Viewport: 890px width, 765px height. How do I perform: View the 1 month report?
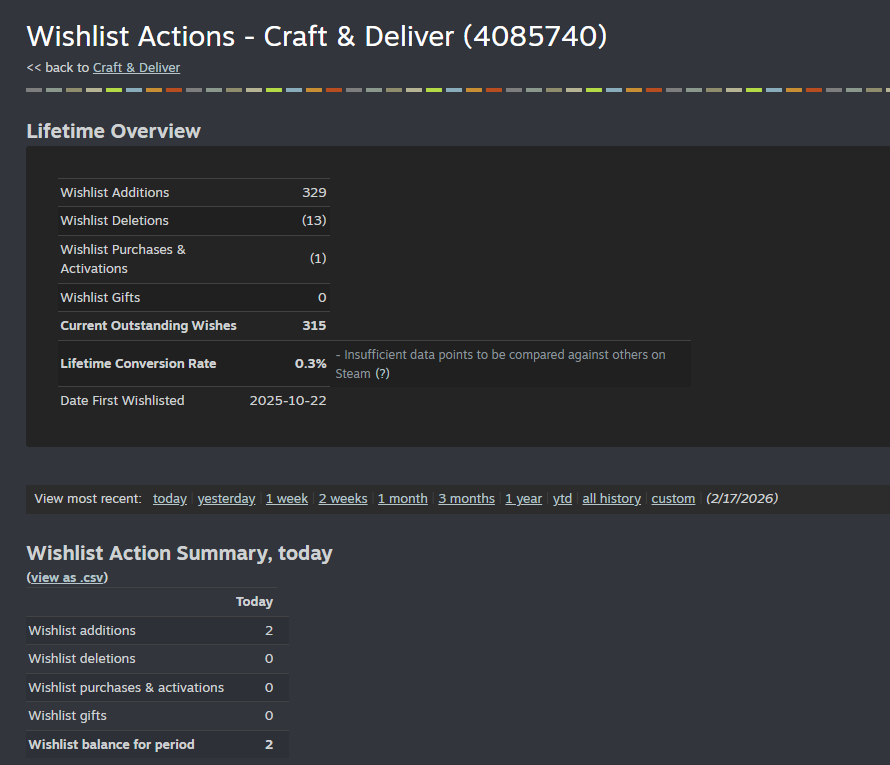(402, 498)
